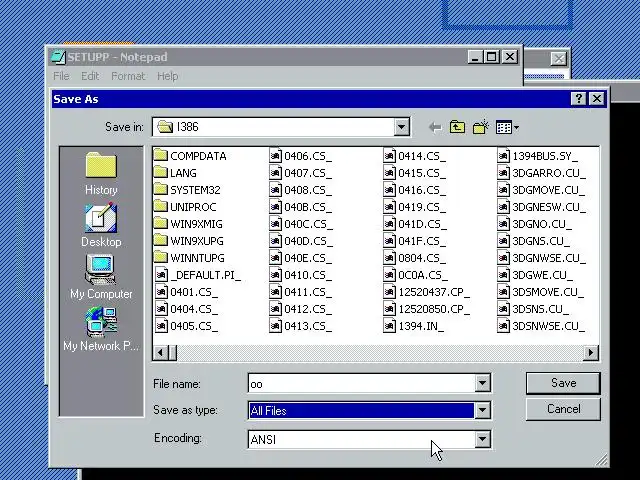Click the file list right scroll arrow

coord(590,353)
